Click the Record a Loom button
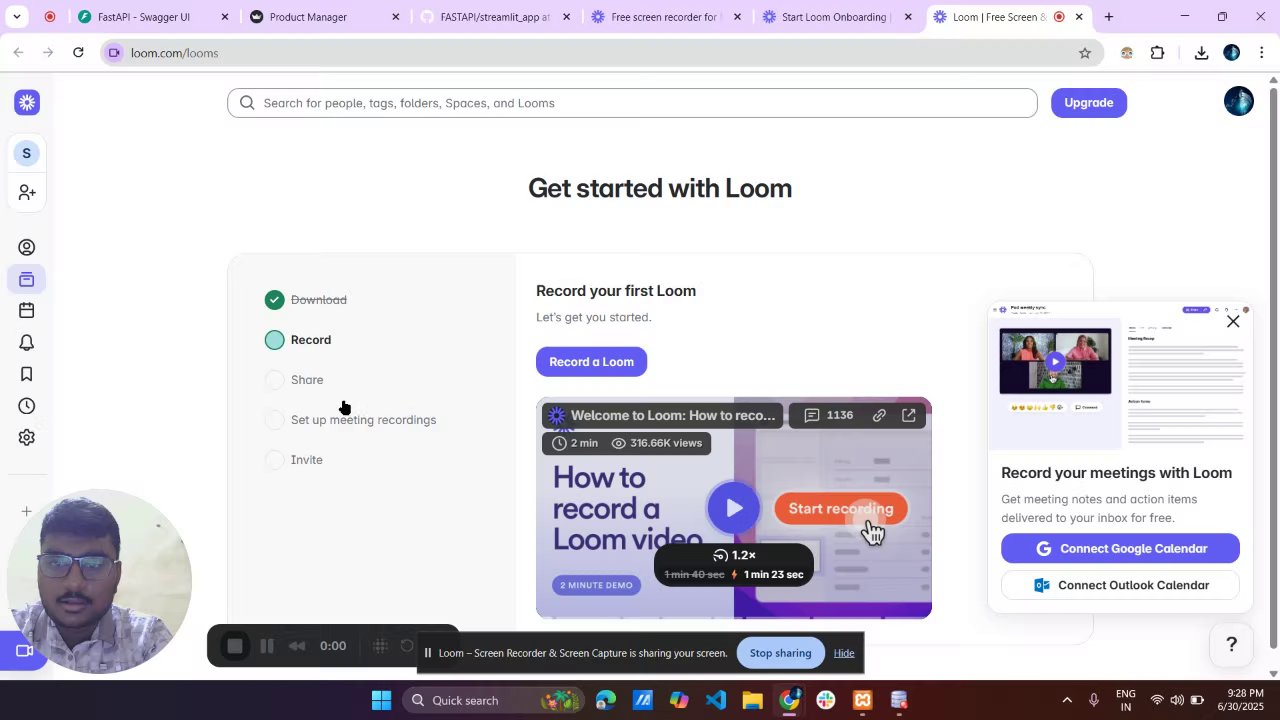1280x720 pixels. coord(591,362)
